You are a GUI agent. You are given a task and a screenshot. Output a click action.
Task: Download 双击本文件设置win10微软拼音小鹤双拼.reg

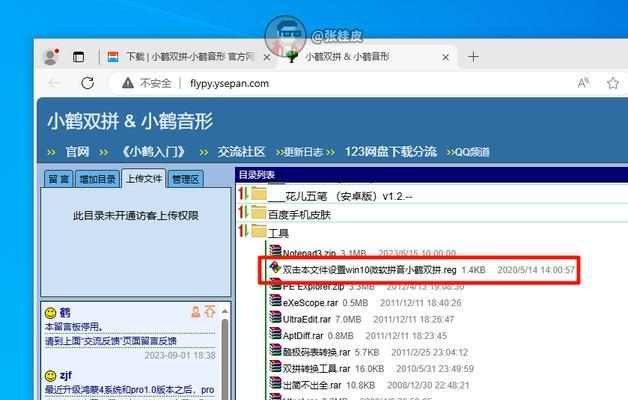pos(369,270)
